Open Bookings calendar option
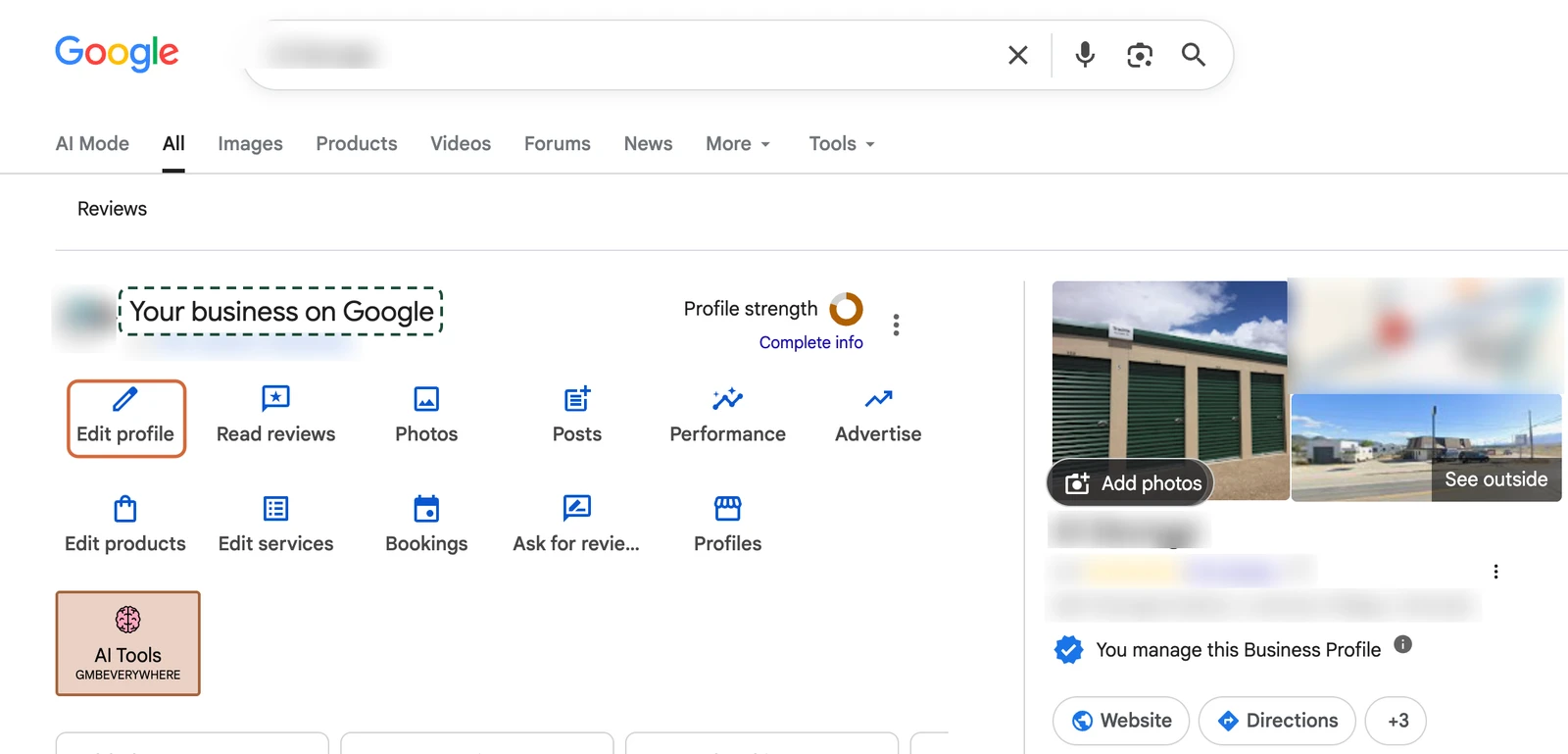Image resolution: width=1568 pixels, height=754 pixels. 426,527
